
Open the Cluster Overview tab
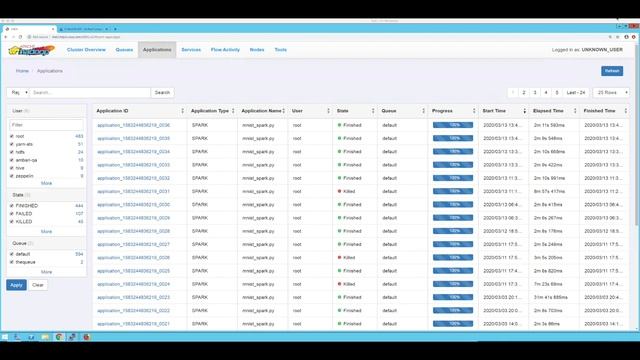(86, 50)
